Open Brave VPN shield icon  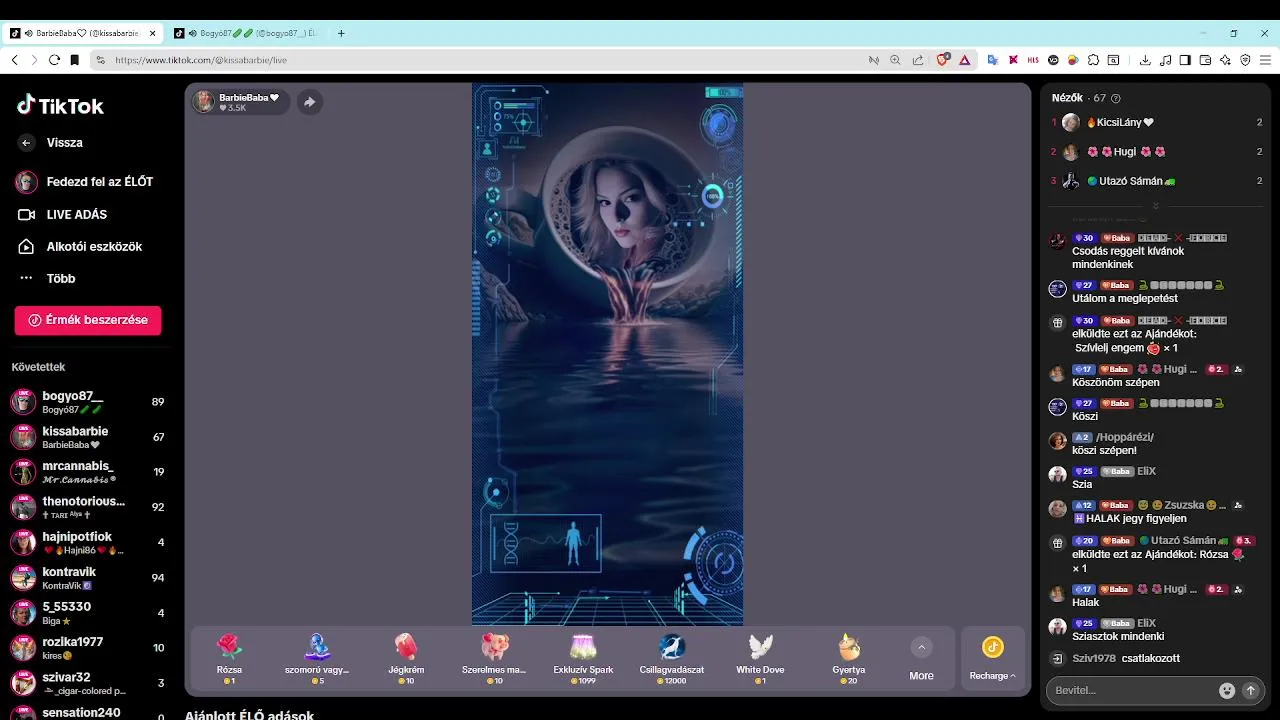[1245, 60]
